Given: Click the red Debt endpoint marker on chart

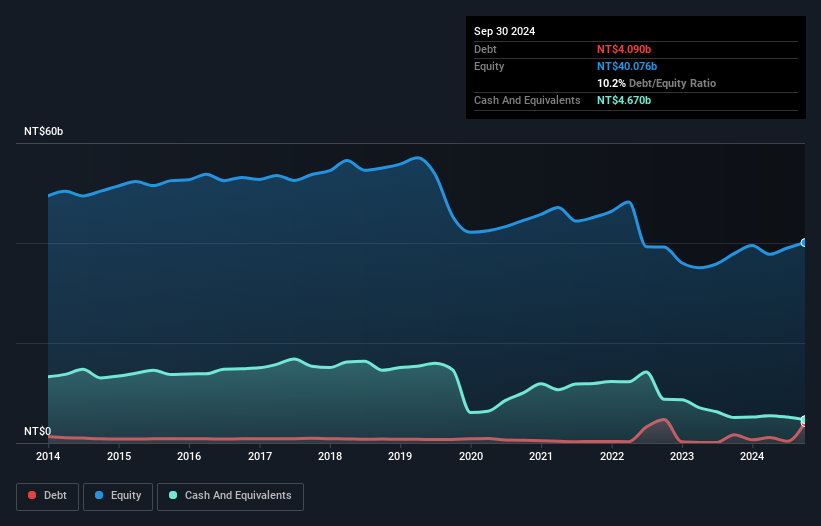Looking at the screenshot, I should click(x=802, y=425).
